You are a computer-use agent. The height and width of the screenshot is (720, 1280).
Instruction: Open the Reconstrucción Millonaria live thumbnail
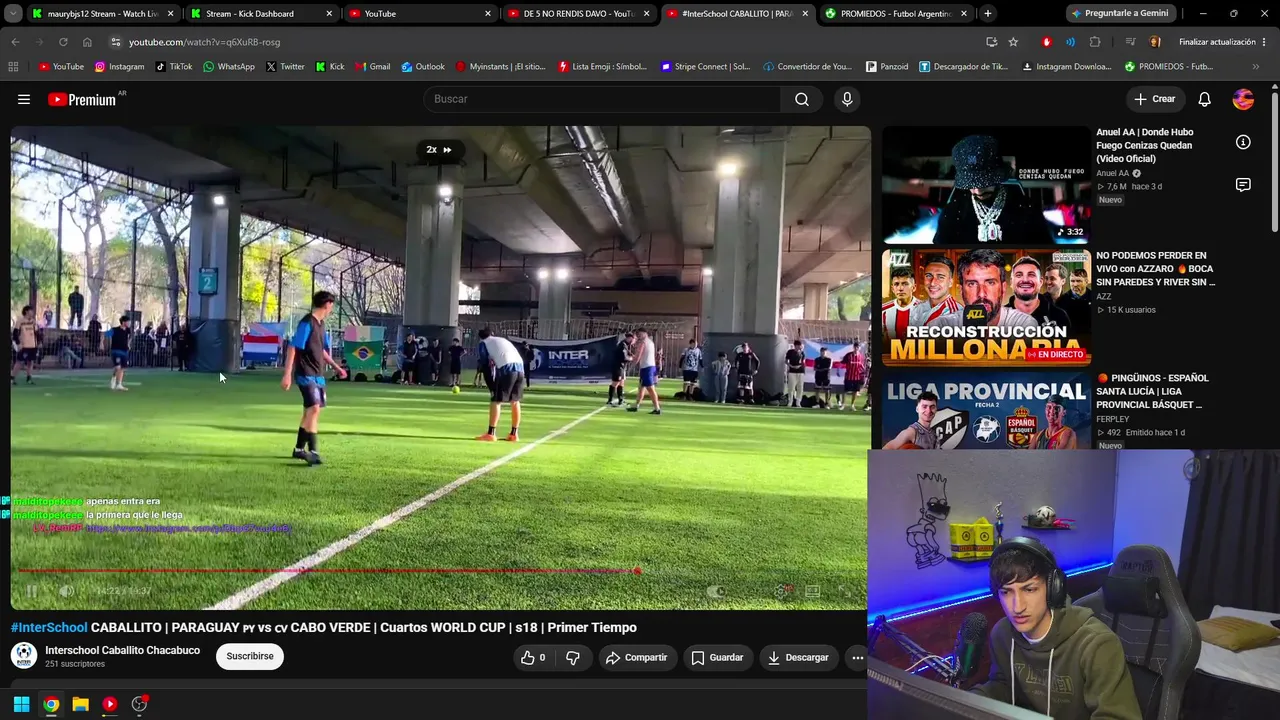tap(986, 308)
